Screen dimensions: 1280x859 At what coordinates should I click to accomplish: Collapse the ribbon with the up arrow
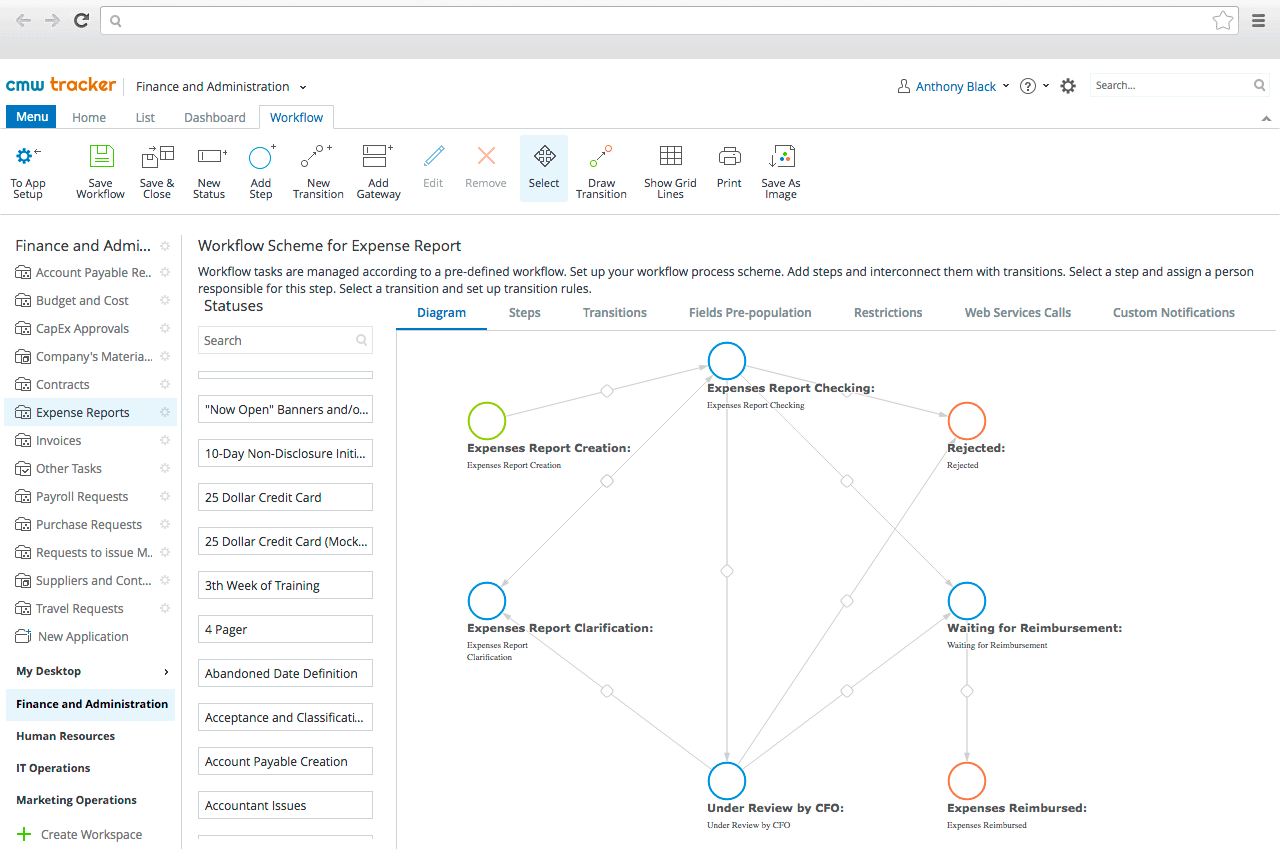1267,118
